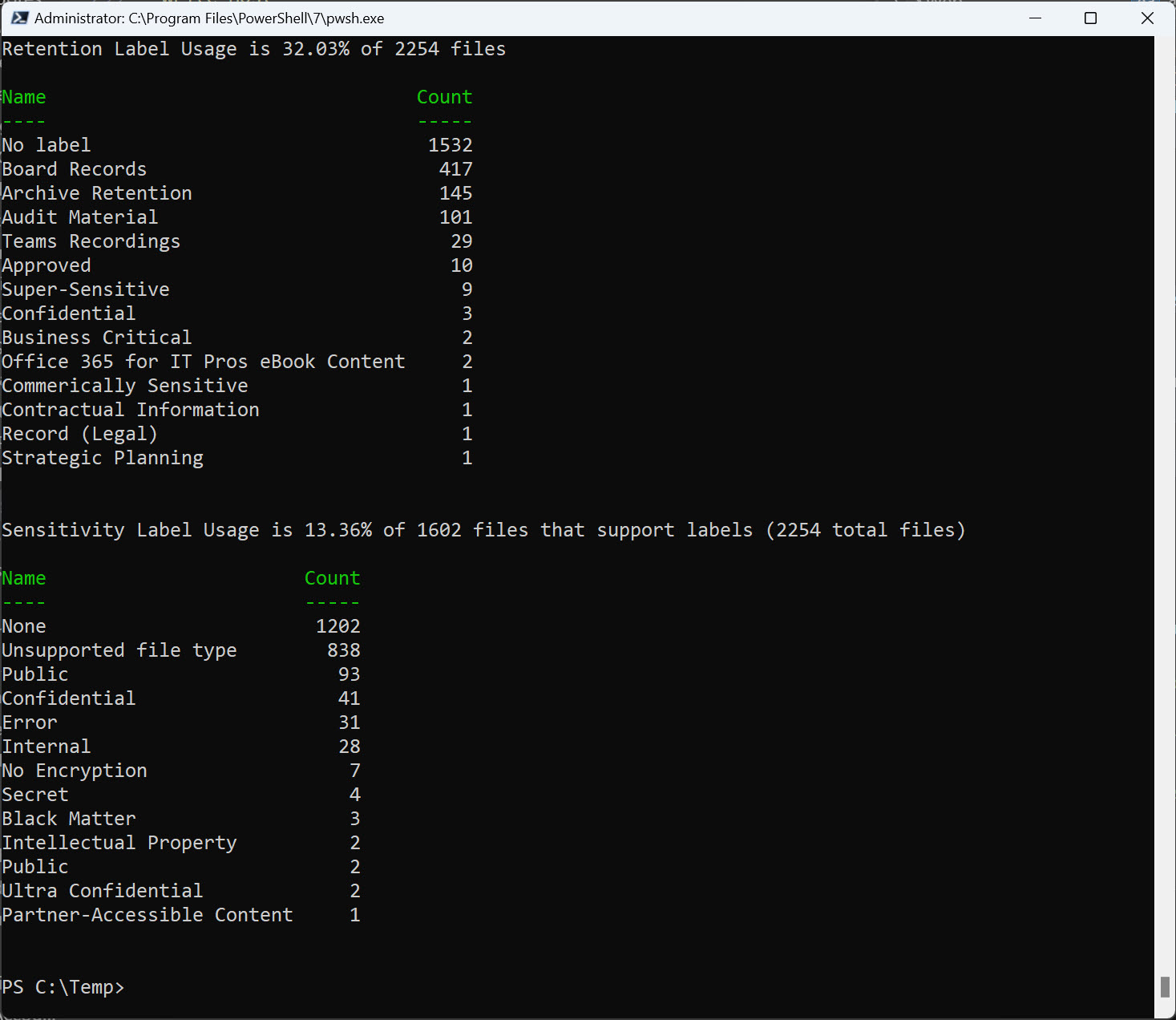The height and width of the screenshot is (1020, 1176).
Task: Click the Intellectual Property entry
Action: (119, 843)
